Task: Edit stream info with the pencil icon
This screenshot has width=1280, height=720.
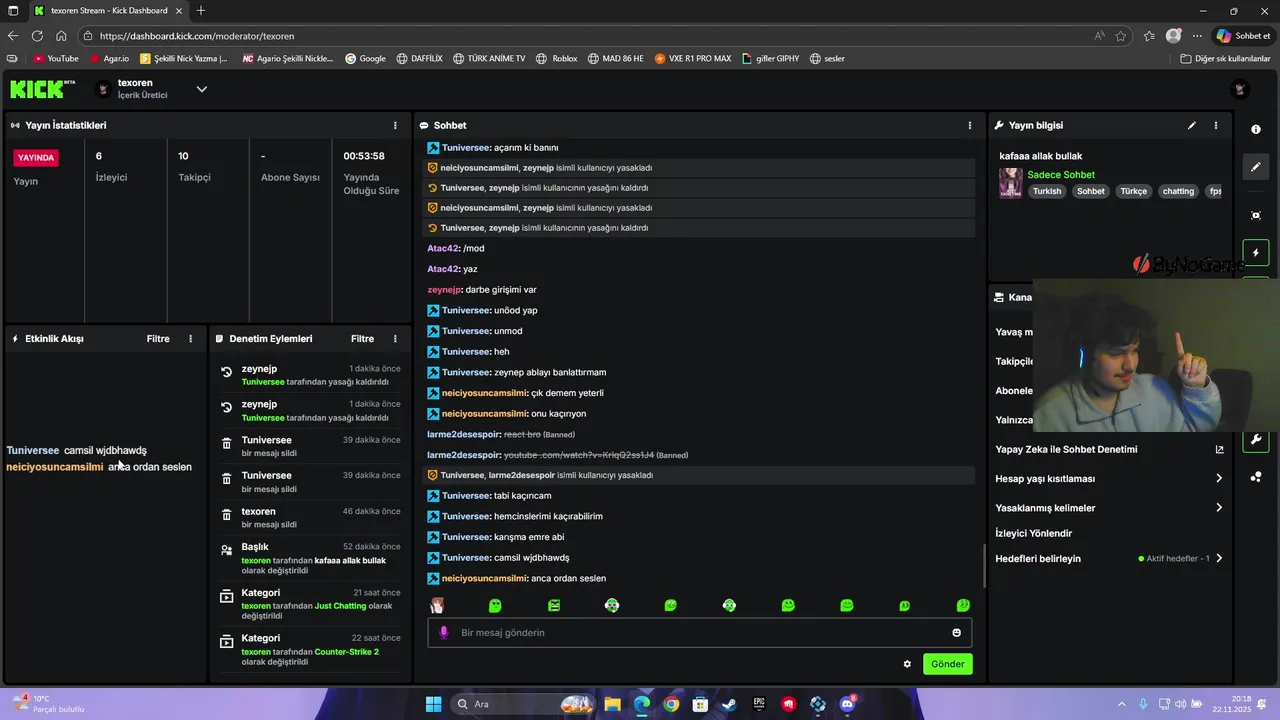Action: click(1191, 126)
